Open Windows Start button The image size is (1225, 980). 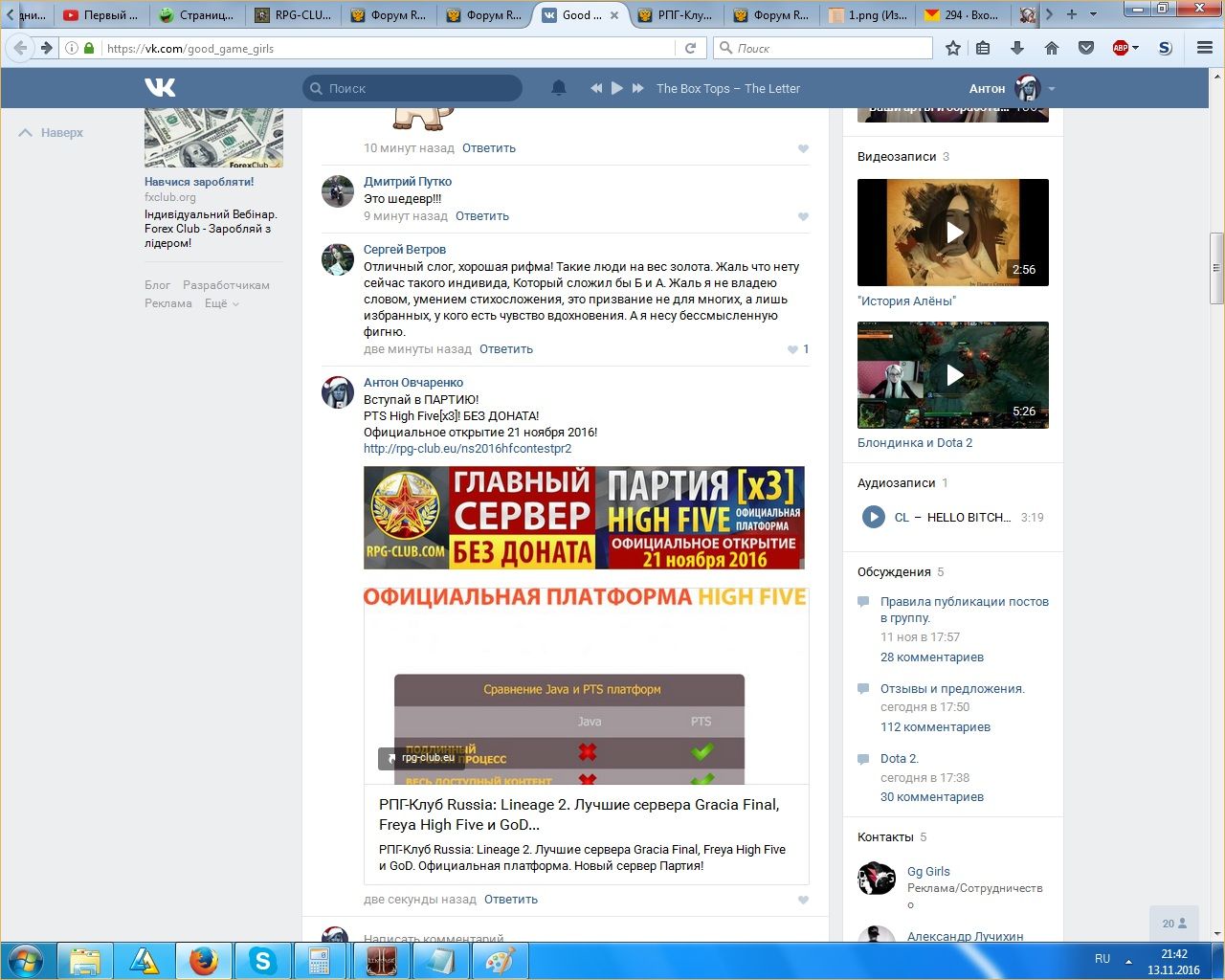pyautogui.click(x=26, y=961)
